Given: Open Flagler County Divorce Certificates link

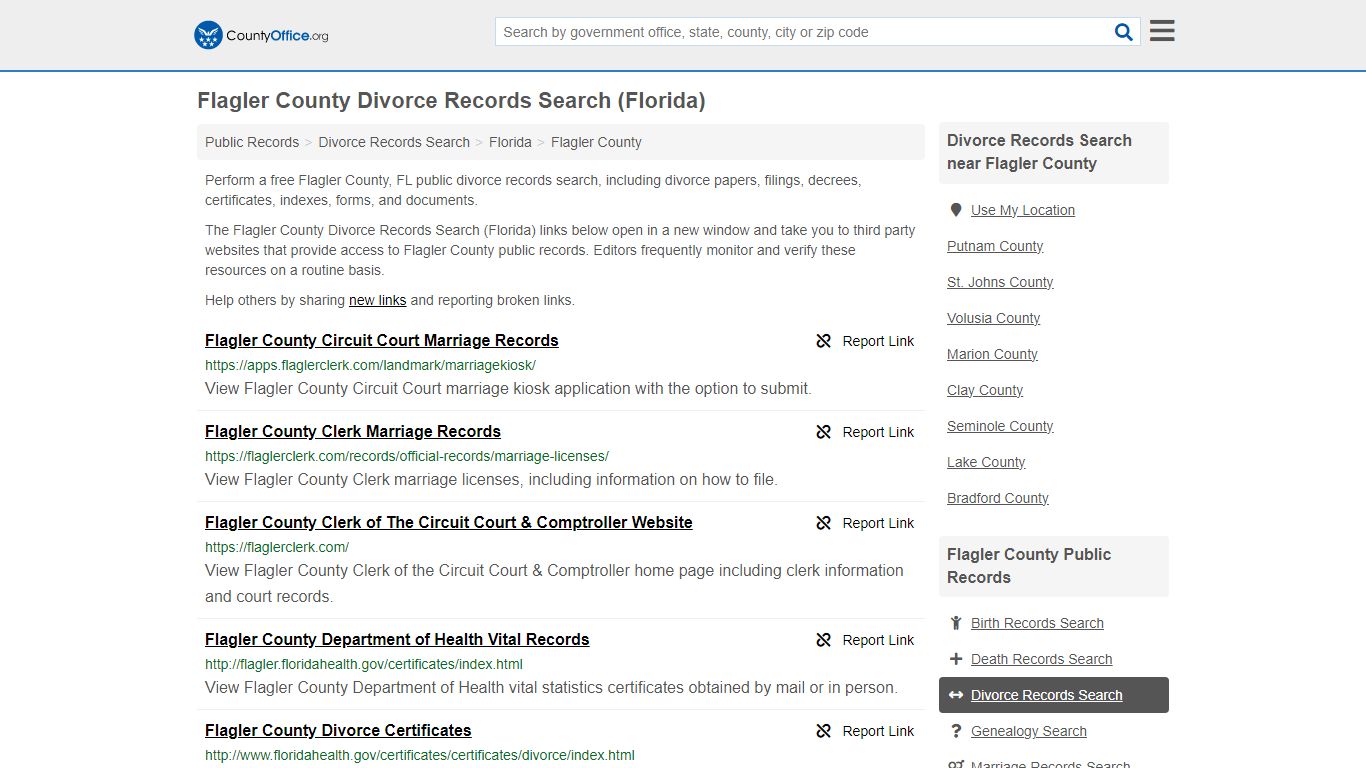Looking at the screenshot, I should tap(338, 731).
